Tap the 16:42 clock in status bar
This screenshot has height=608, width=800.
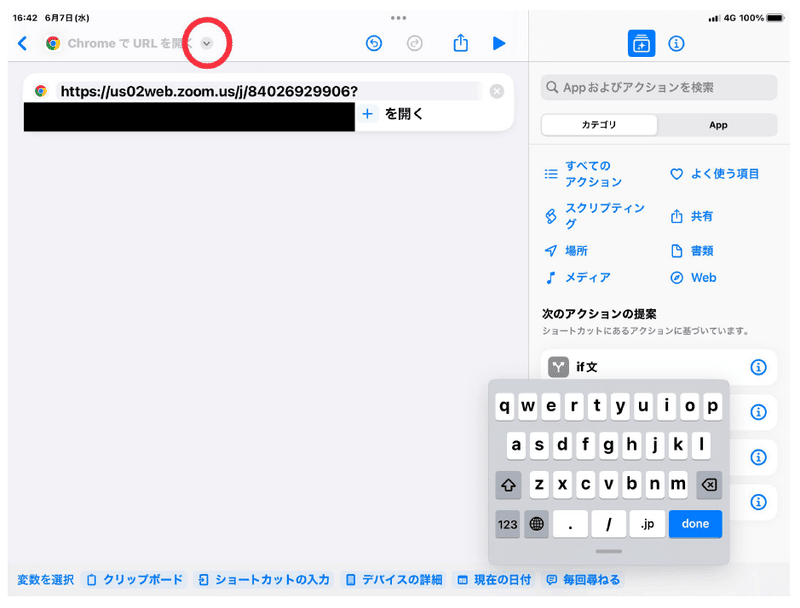click(x=25, y=18)
